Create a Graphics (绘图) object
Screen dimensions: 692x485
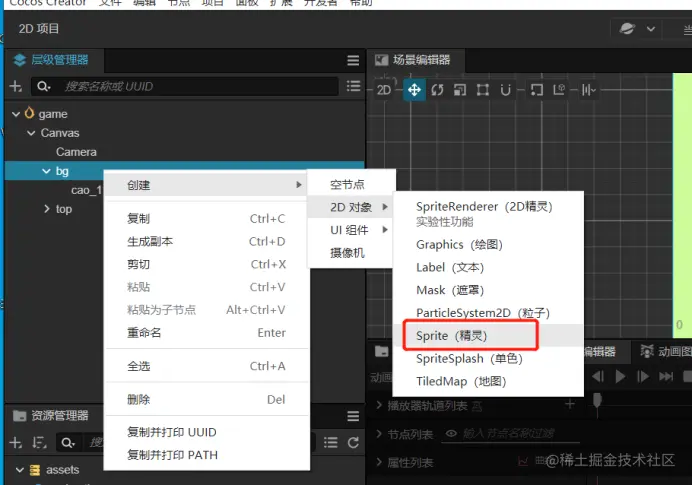[488, 244]
